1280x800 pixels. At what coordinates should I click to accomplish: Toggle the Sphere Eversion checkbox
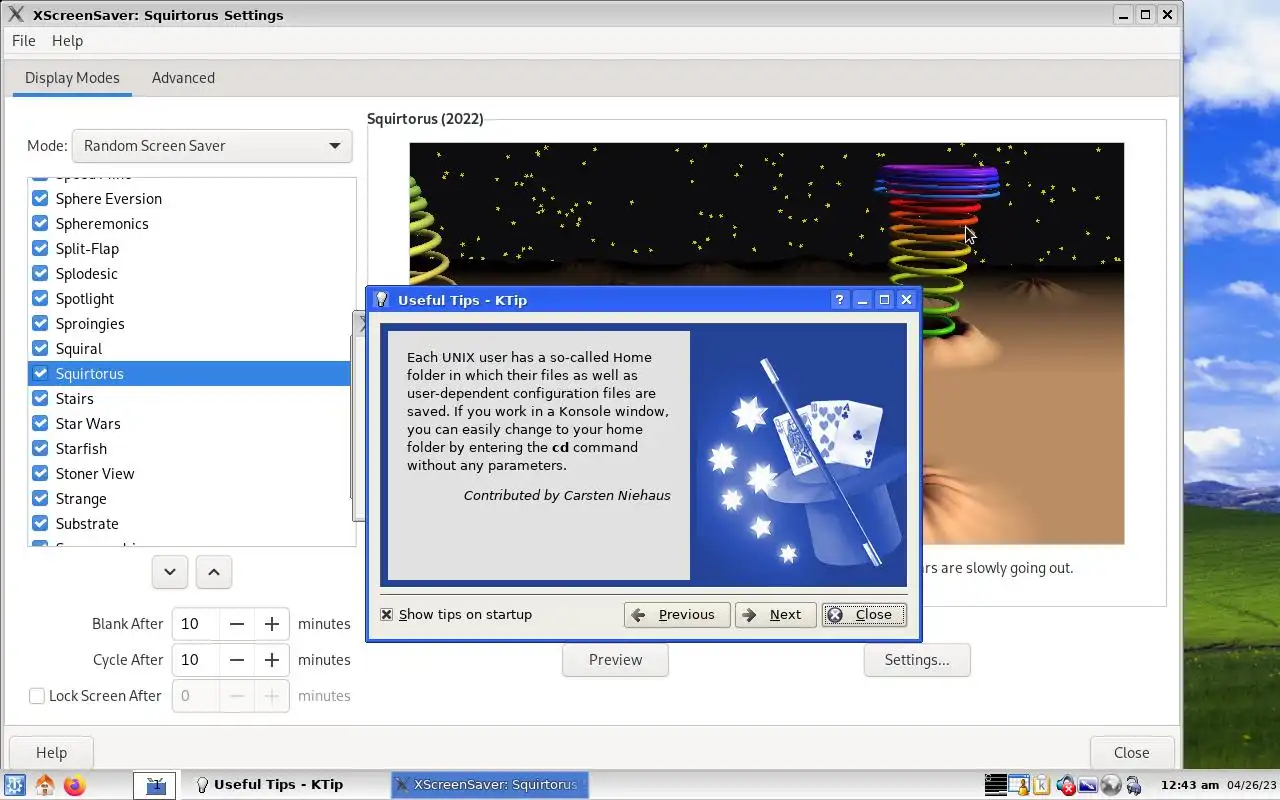[40, 199]
